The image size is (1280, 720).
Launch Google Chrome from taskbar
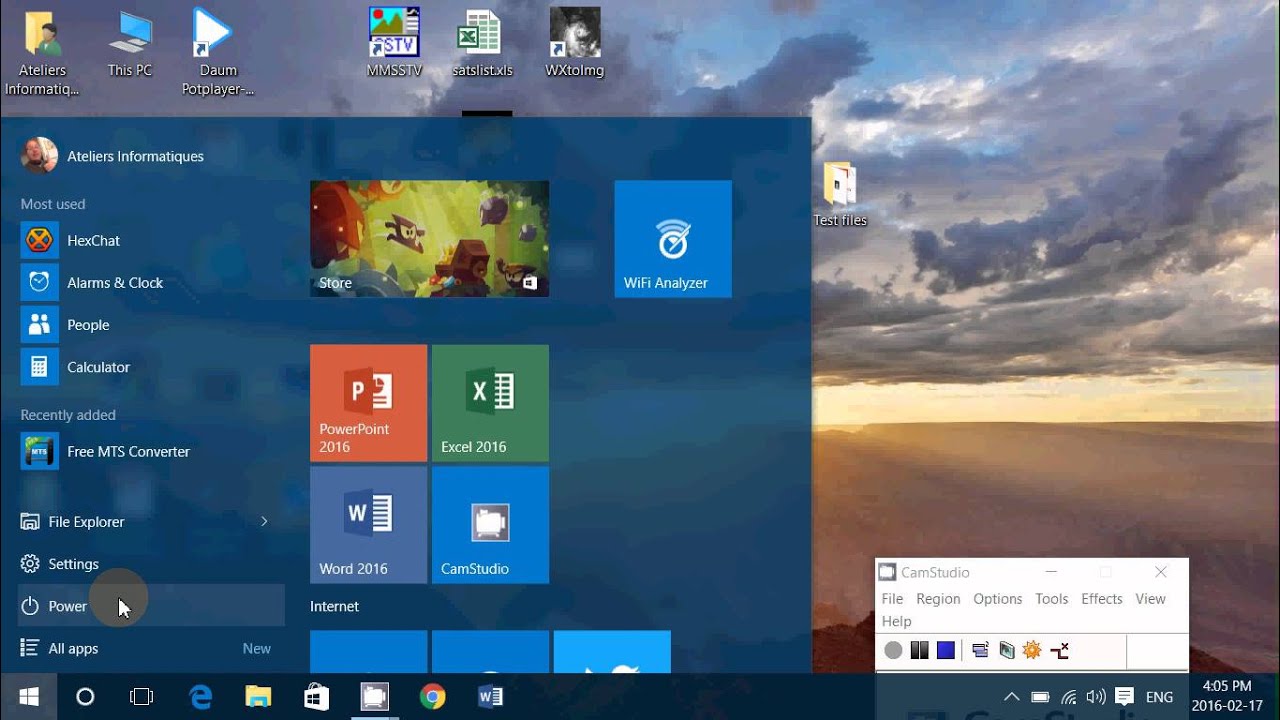click(x=432, y=697)
